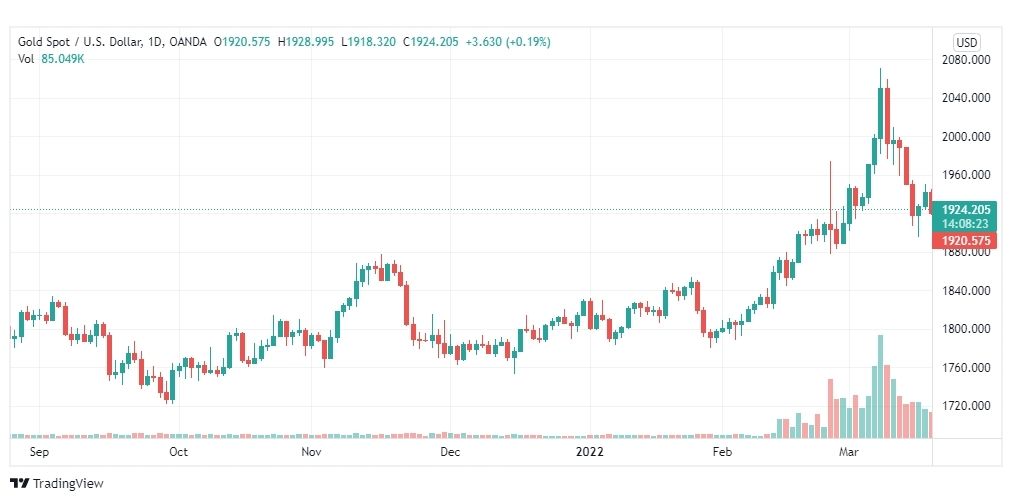The image size is (1012, 501).
Task: Click the 2022 label on time axis
Action: (589, 452)
